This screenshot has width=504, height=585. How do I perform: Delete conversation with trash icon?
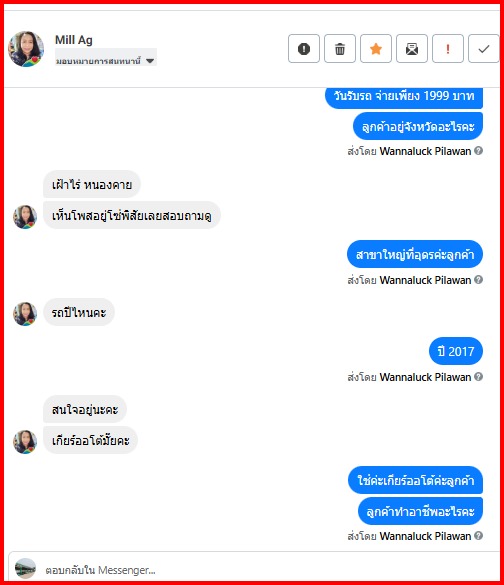click(x=340, y=49)
